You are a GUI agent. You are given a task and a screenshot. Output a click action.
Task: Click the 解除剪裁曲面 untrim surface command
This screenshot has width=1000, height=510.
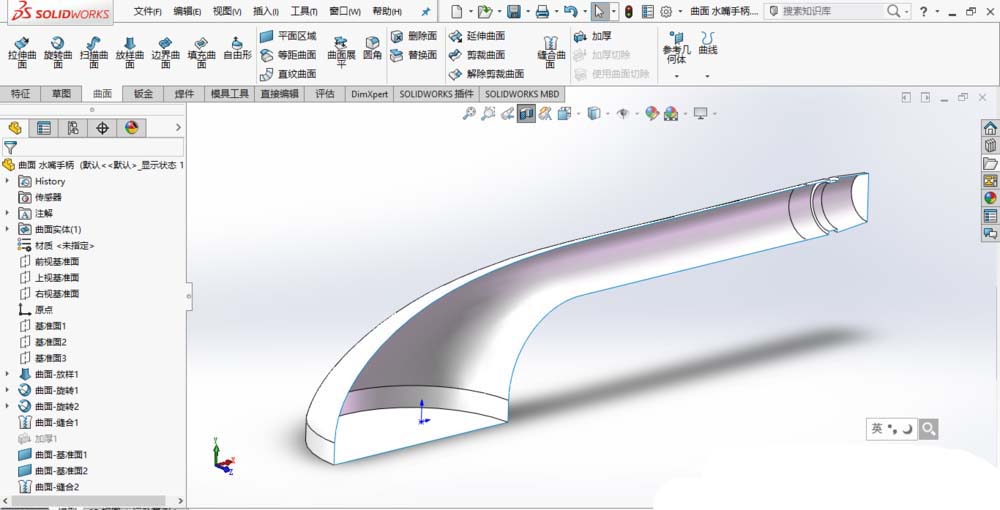487,74
